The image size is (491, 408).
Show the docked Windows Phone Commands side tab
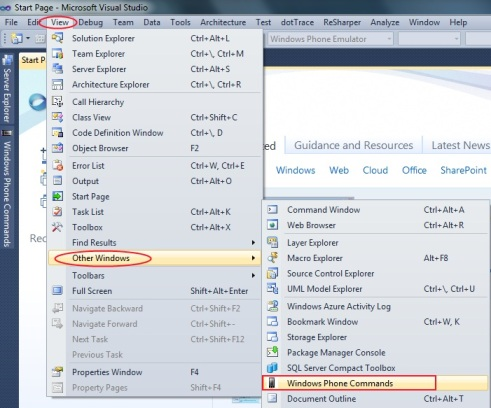coord(7,189)
